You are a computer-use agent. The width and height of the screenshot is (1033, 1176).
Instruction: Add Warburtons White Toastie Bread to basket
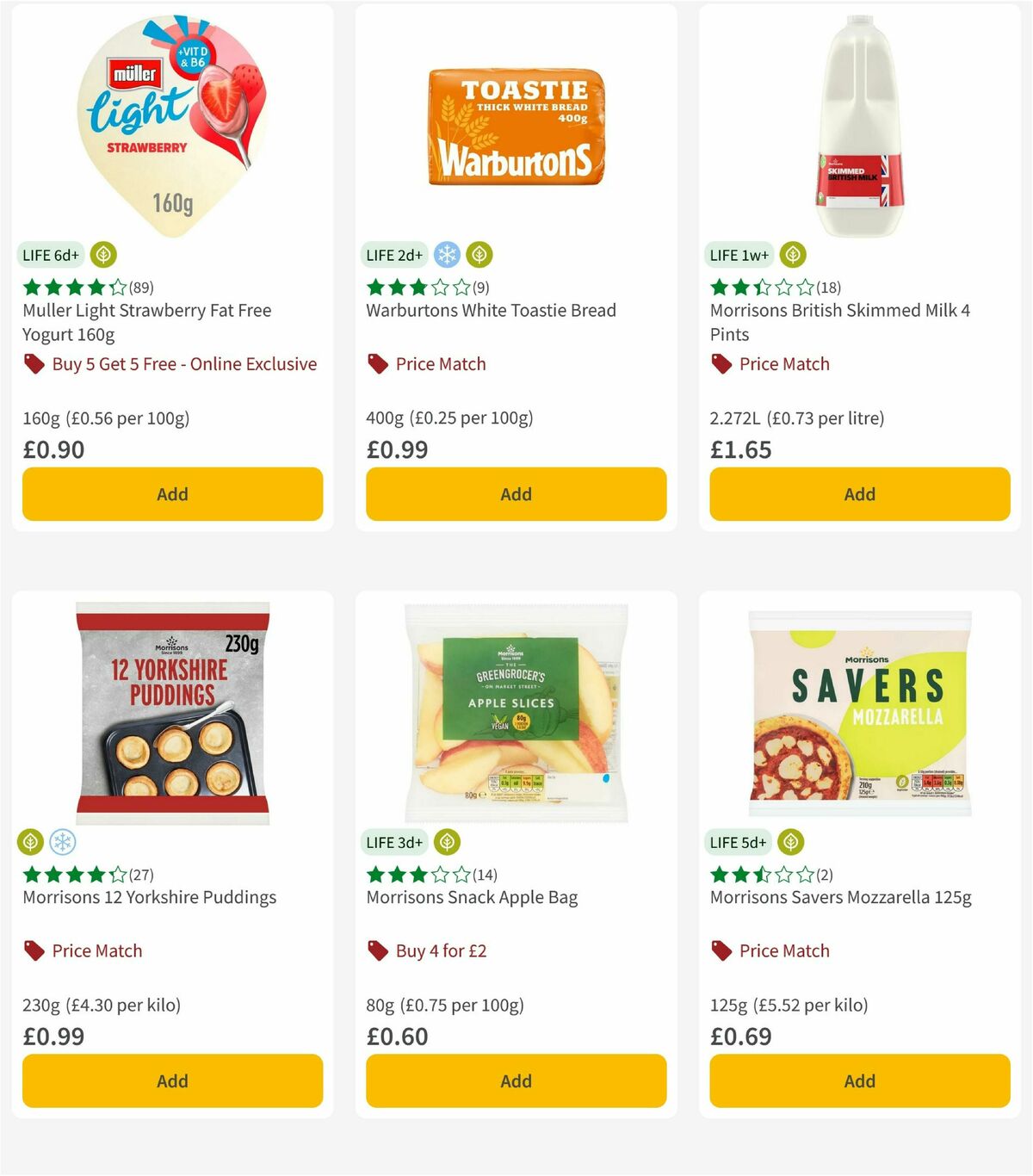(515, 494)
